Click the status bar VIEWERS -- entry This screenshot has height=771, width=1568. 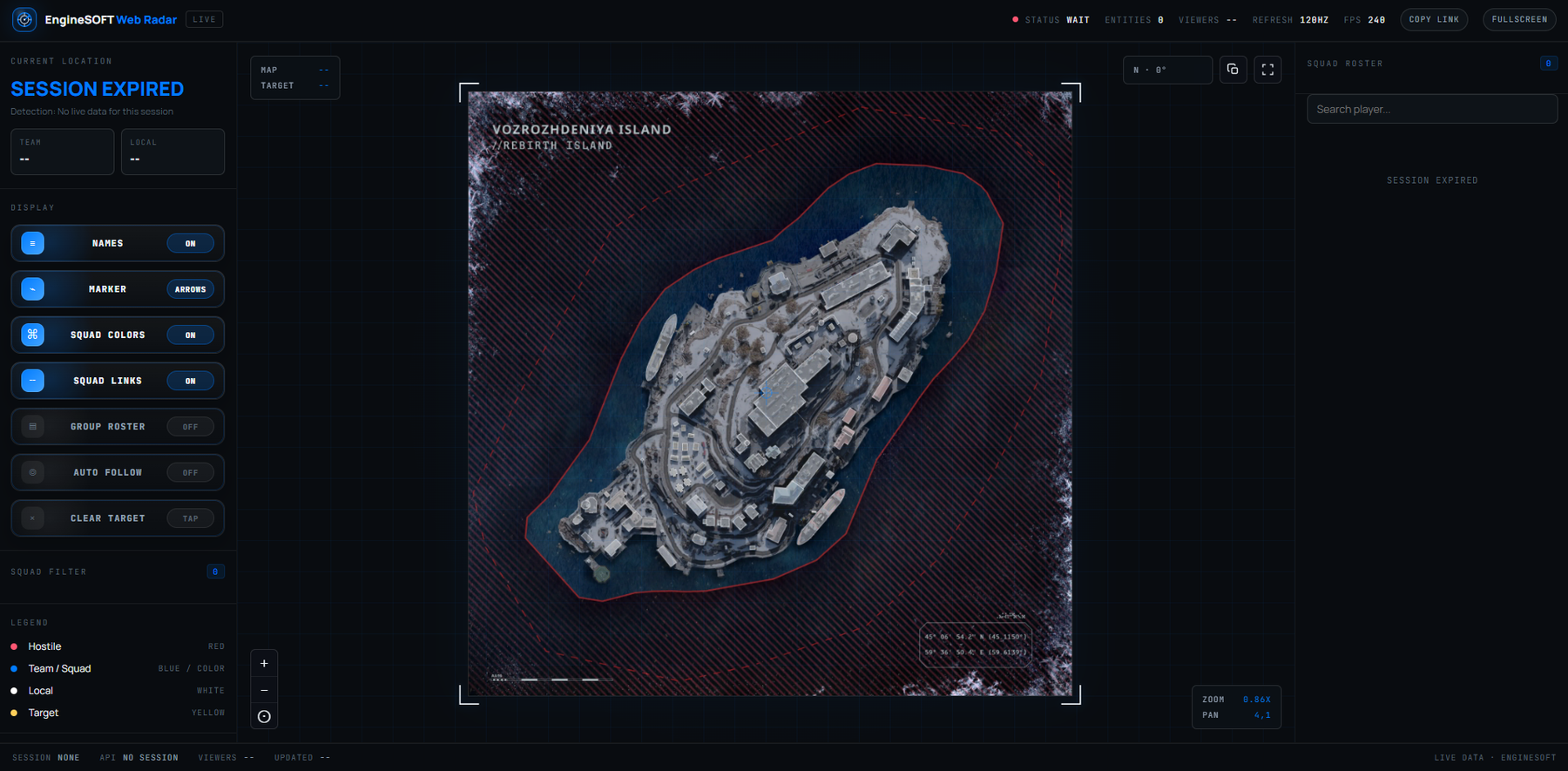[x=226, y=758]
